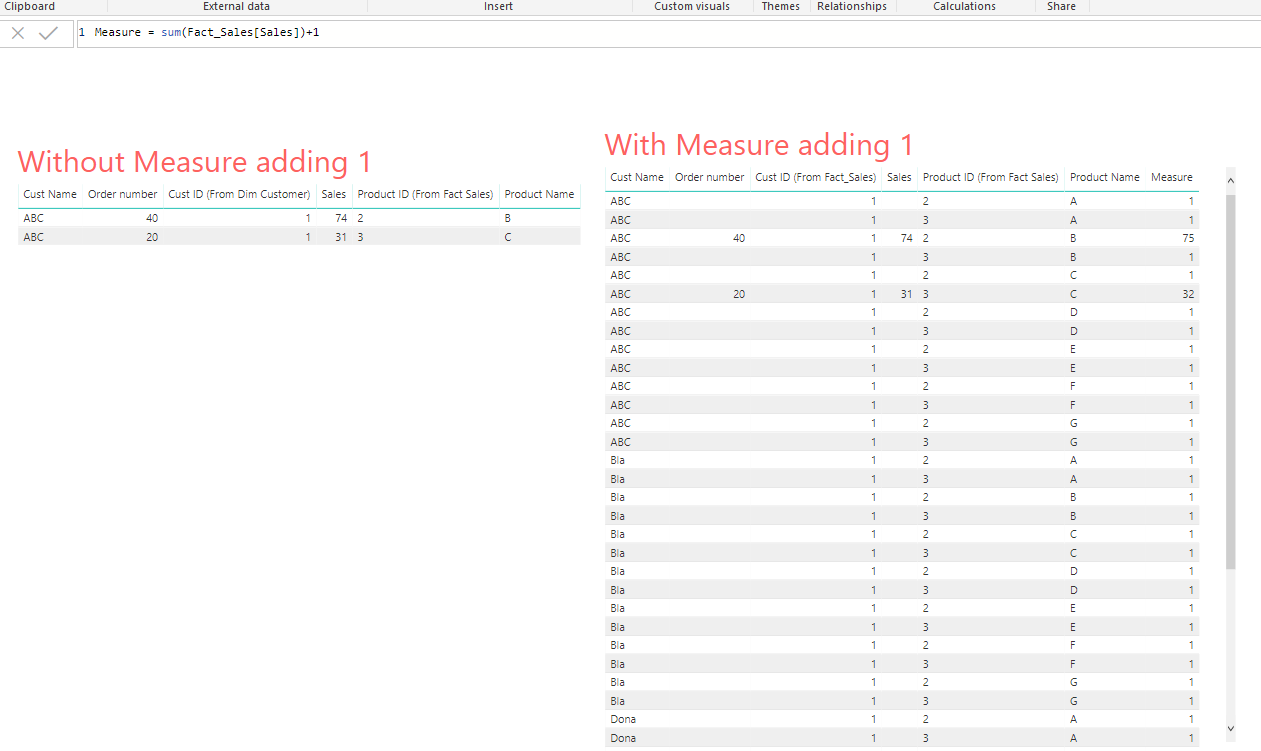Click 'Product ID (From Fact Sales)' header in right table
This screenshot has height=751, width=1261.
point(990,177)
